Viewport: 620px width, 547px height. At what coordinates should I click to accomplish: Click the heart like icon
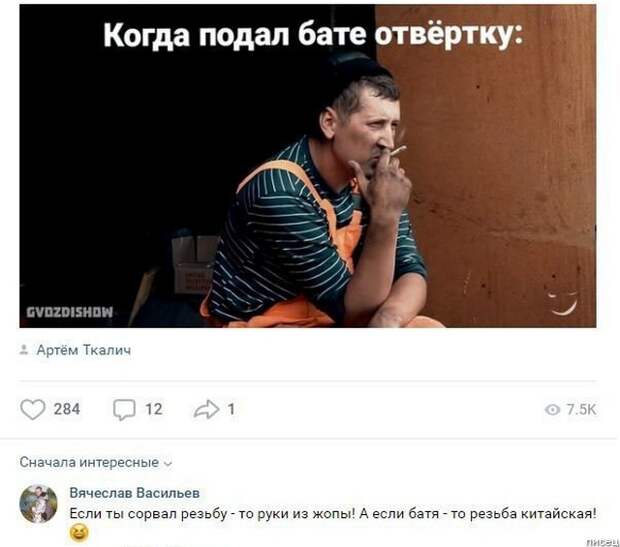tap(33, 409)
